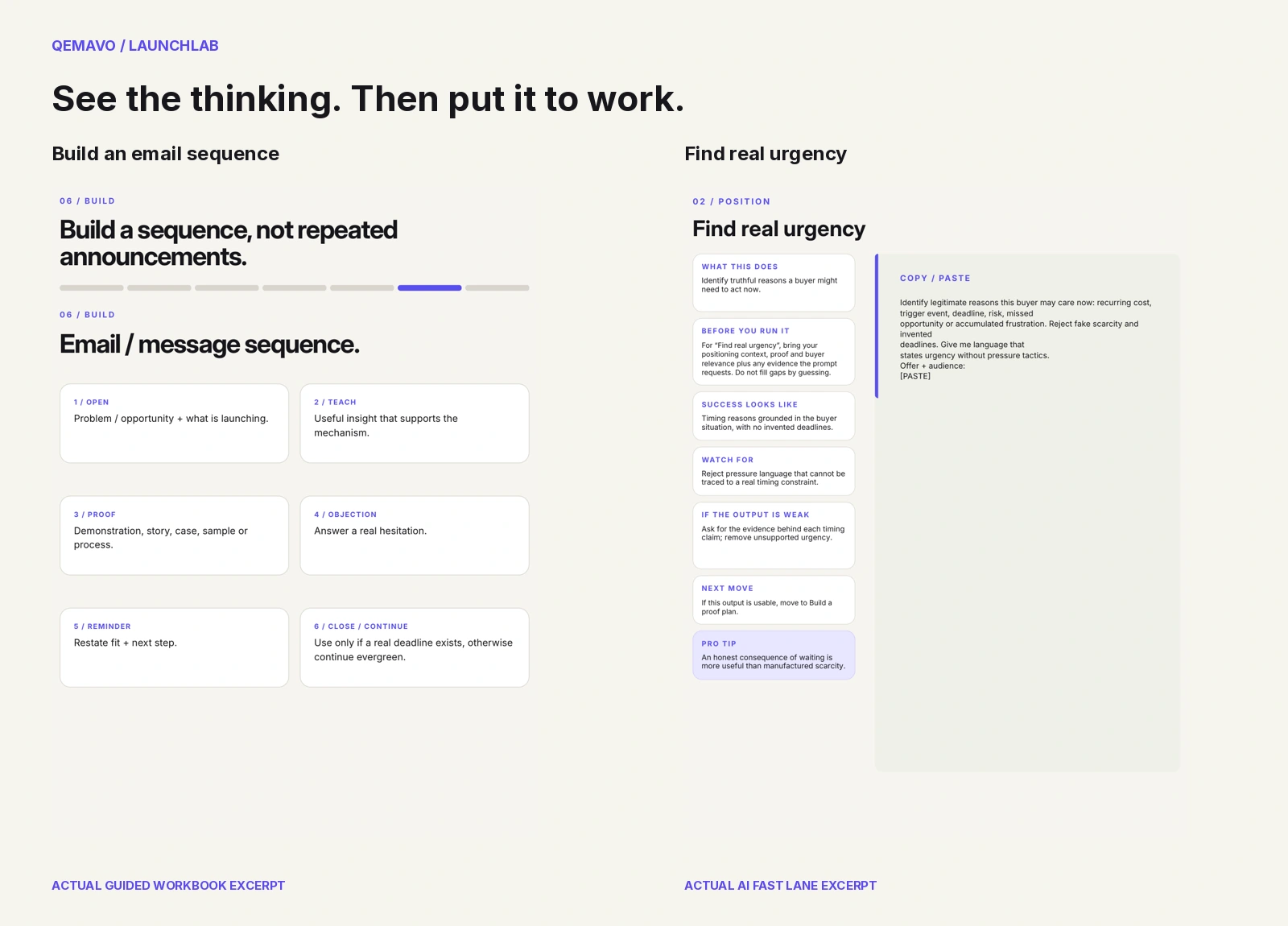Click the 'See the thinking. Then put it to work.' headline
Image resolution: width=1288 pixels, height=926 pixels.
tap(368, 99)
